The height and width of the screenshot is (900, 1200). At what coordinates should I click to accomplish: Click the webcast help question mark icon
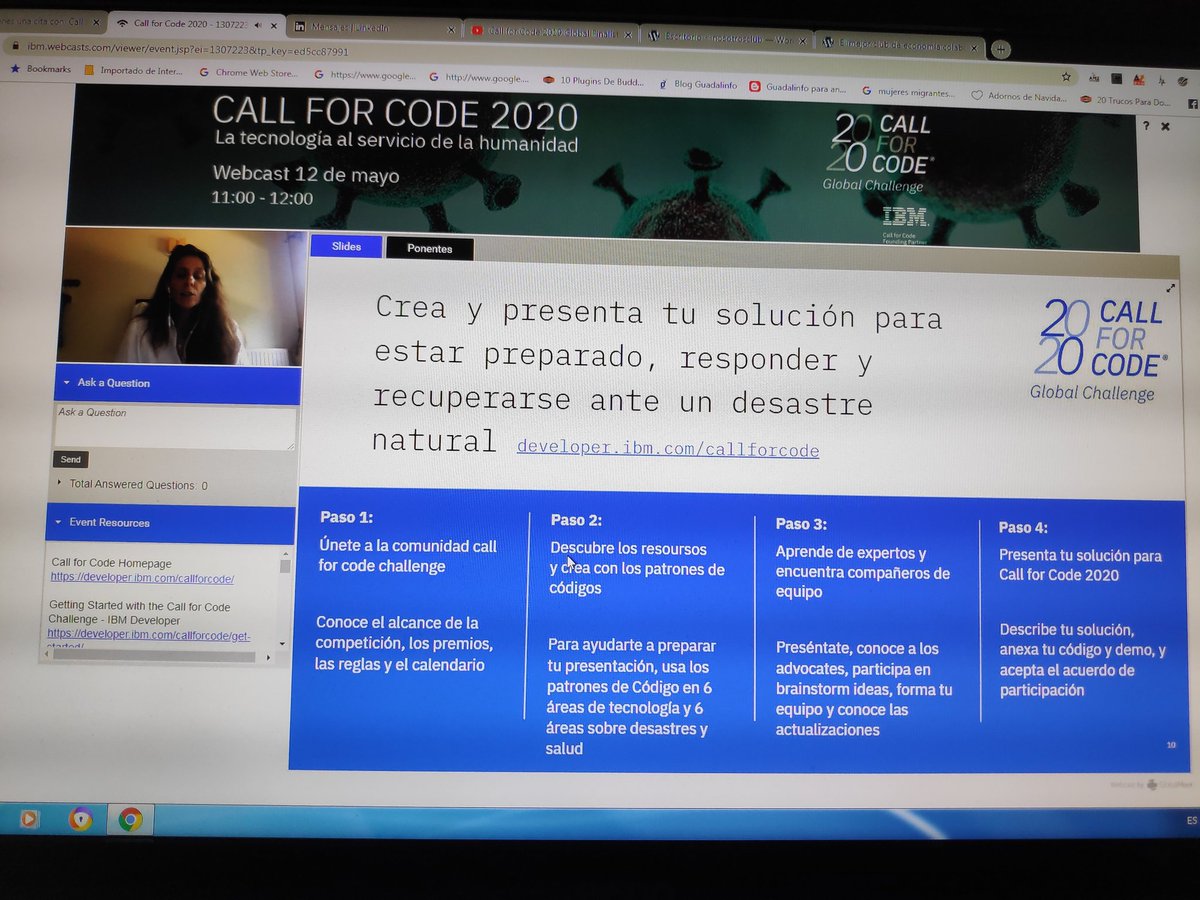click(1146, 125)
